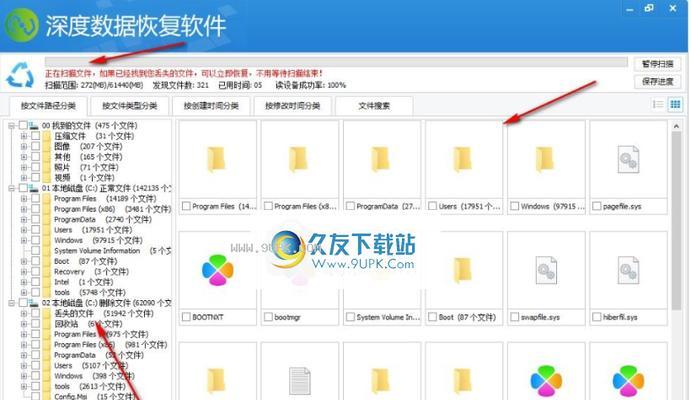Open the Boot folder thumbnail icon
This screenshot has width=691, height=400.
463,270
